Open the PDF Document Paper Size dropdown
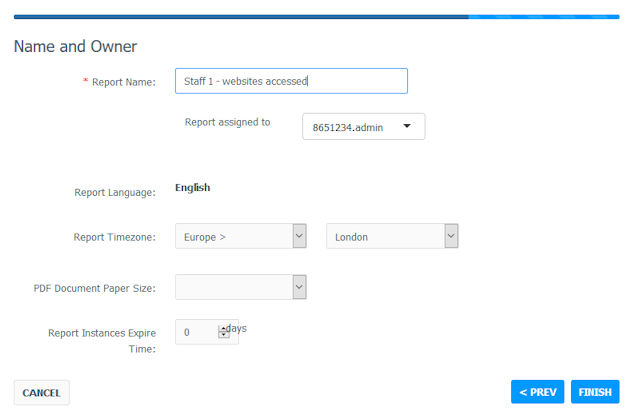This screenshot has width=631, height=415. (241, 287)
